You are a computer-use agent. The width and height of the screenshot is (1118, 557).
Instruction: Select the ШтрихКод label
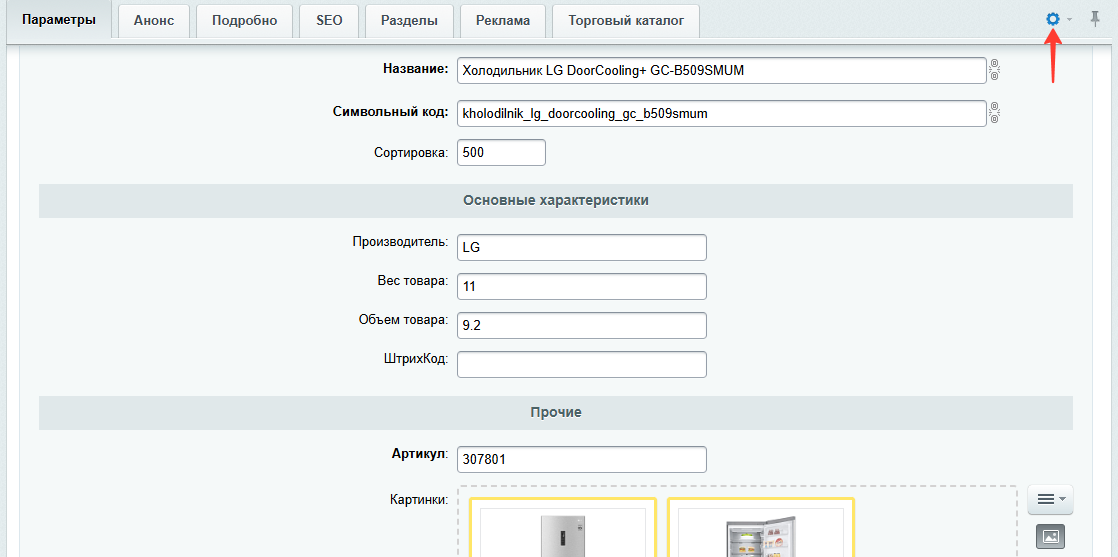[x=415, y=359]
